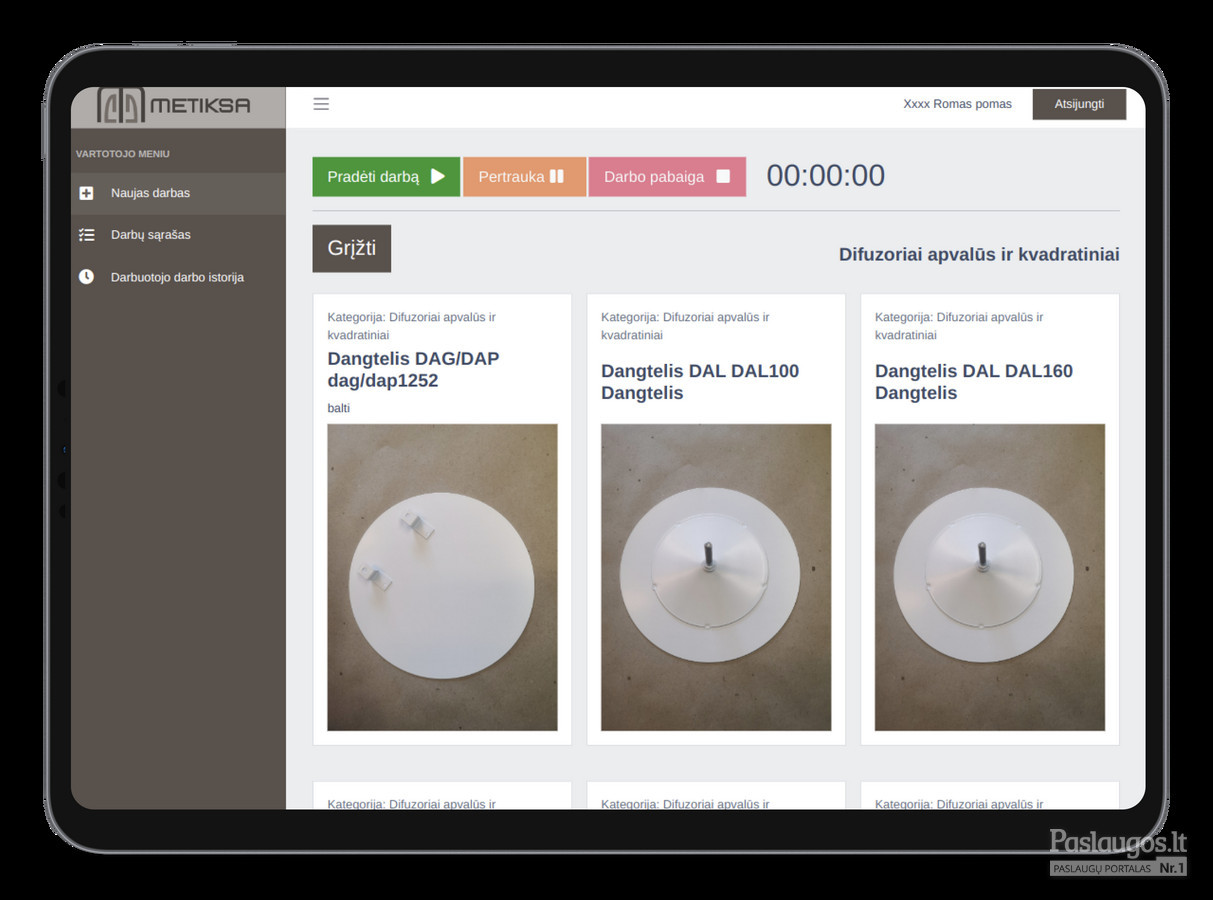Click the 'balti' label on first card
1213x900 pixels.
tap(339, 408)
